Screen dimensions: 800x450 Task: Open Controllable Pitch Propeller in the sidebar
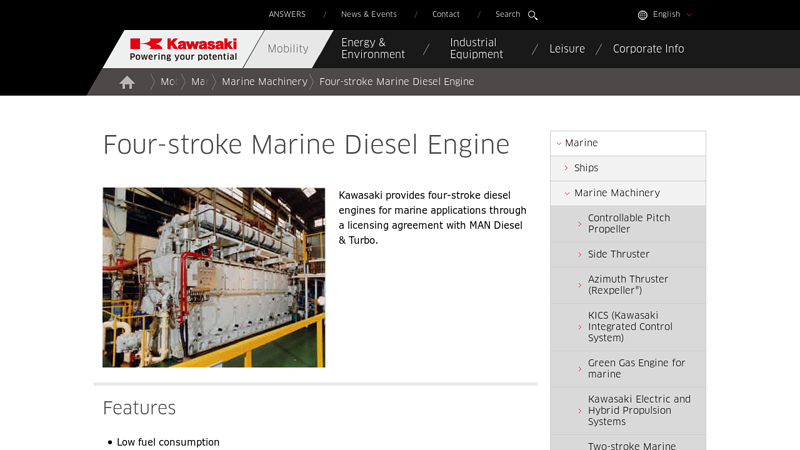(628, 223)
